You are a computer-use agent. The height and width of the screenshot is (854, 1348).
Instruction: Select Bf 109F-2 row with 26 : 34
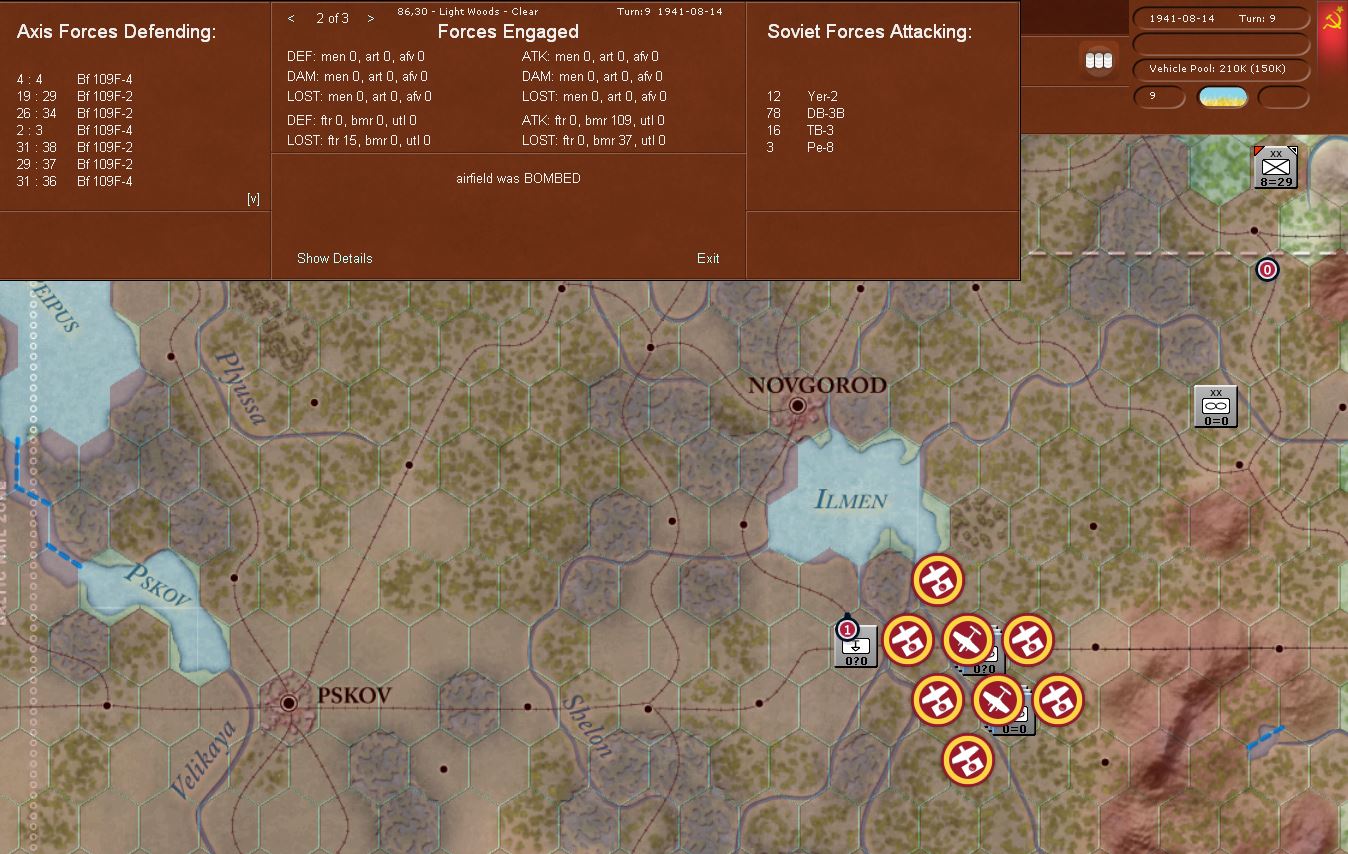pos(75,113)
